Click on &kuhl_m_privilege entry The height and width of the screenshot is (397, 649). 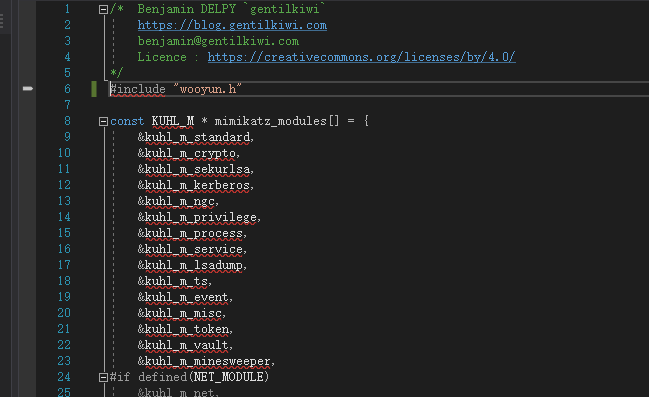click(x=197, y=217)
